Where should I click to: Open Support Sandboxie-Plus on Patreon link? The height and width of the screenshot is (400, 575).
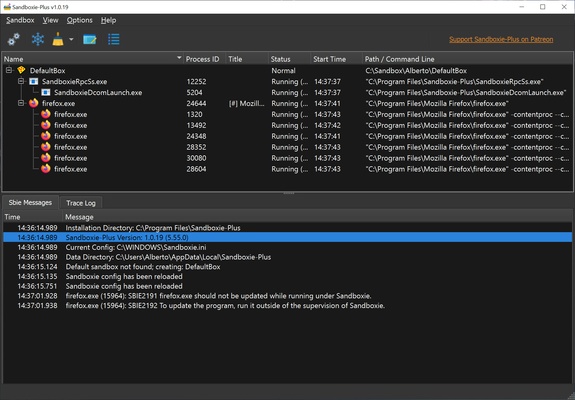pos(501,39)
